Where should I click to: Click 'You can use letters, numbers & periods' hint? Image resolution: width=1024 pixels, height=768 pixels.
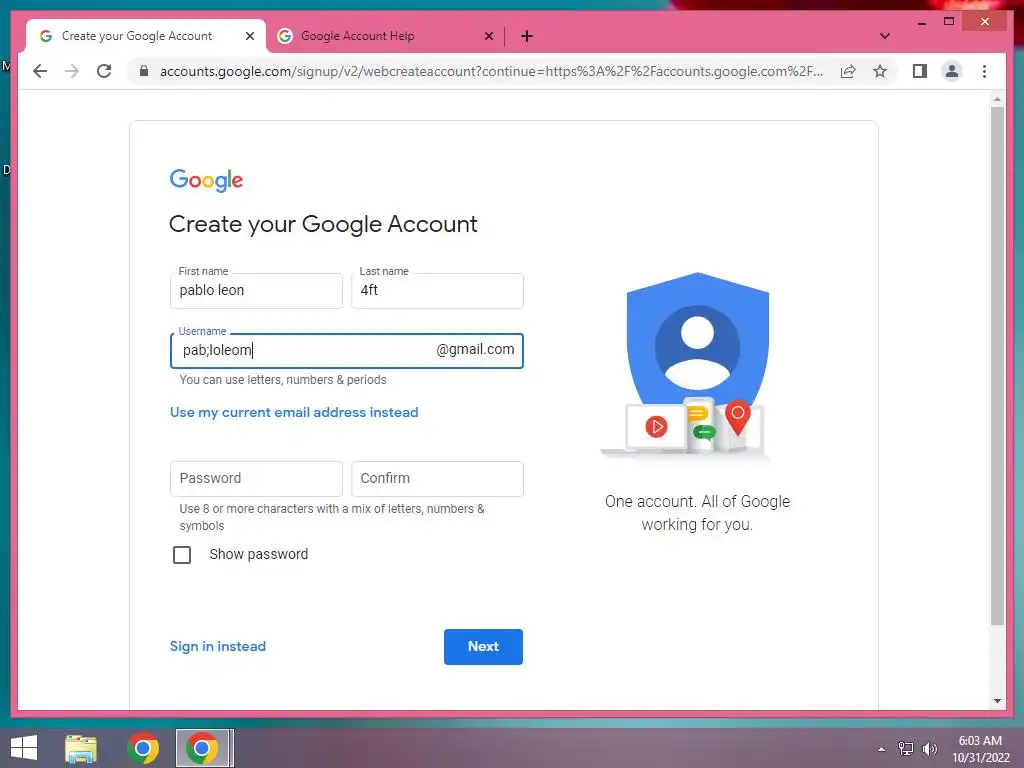coord(283,379)
